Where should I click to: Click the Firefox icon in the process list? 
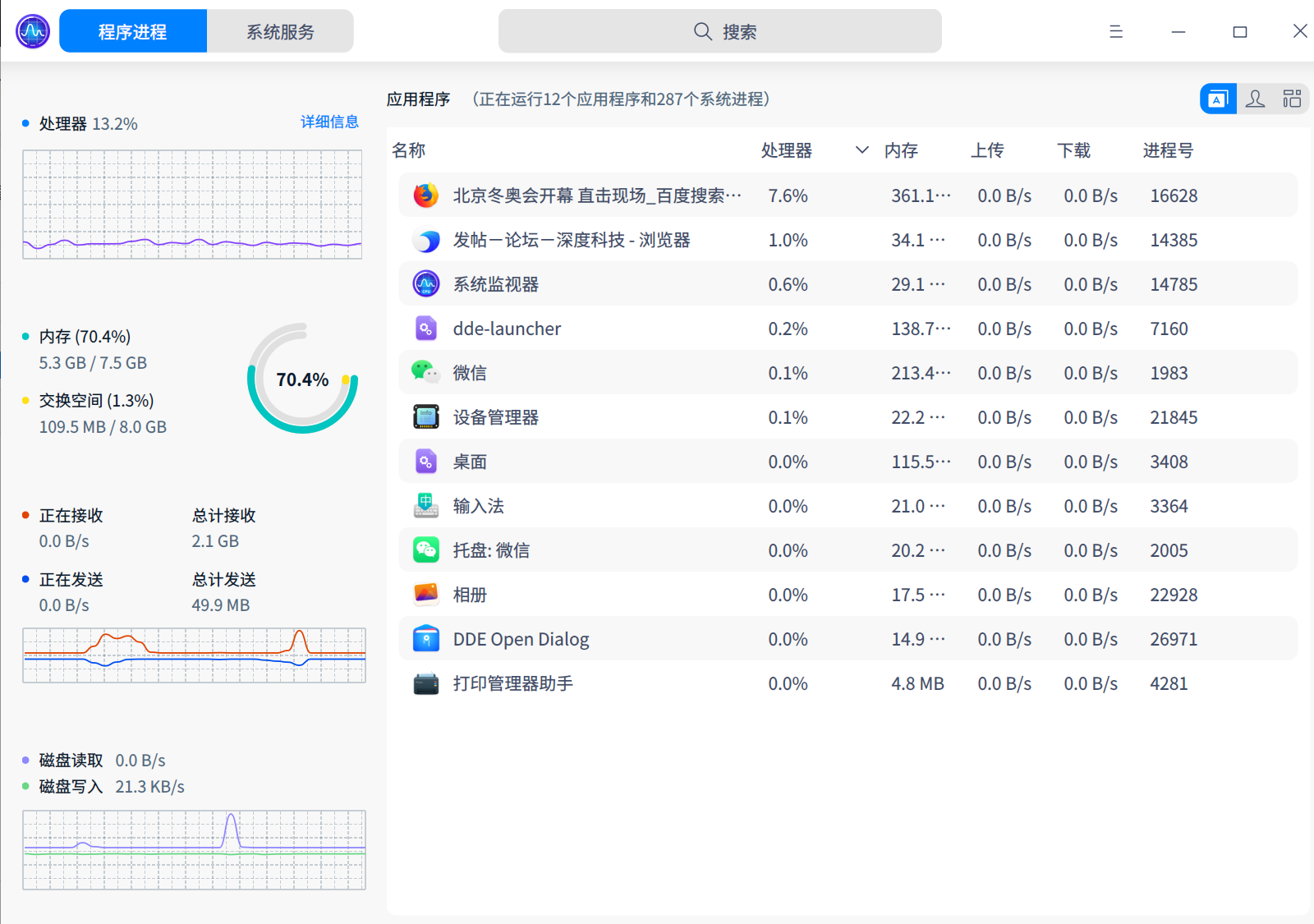[426, 195]
